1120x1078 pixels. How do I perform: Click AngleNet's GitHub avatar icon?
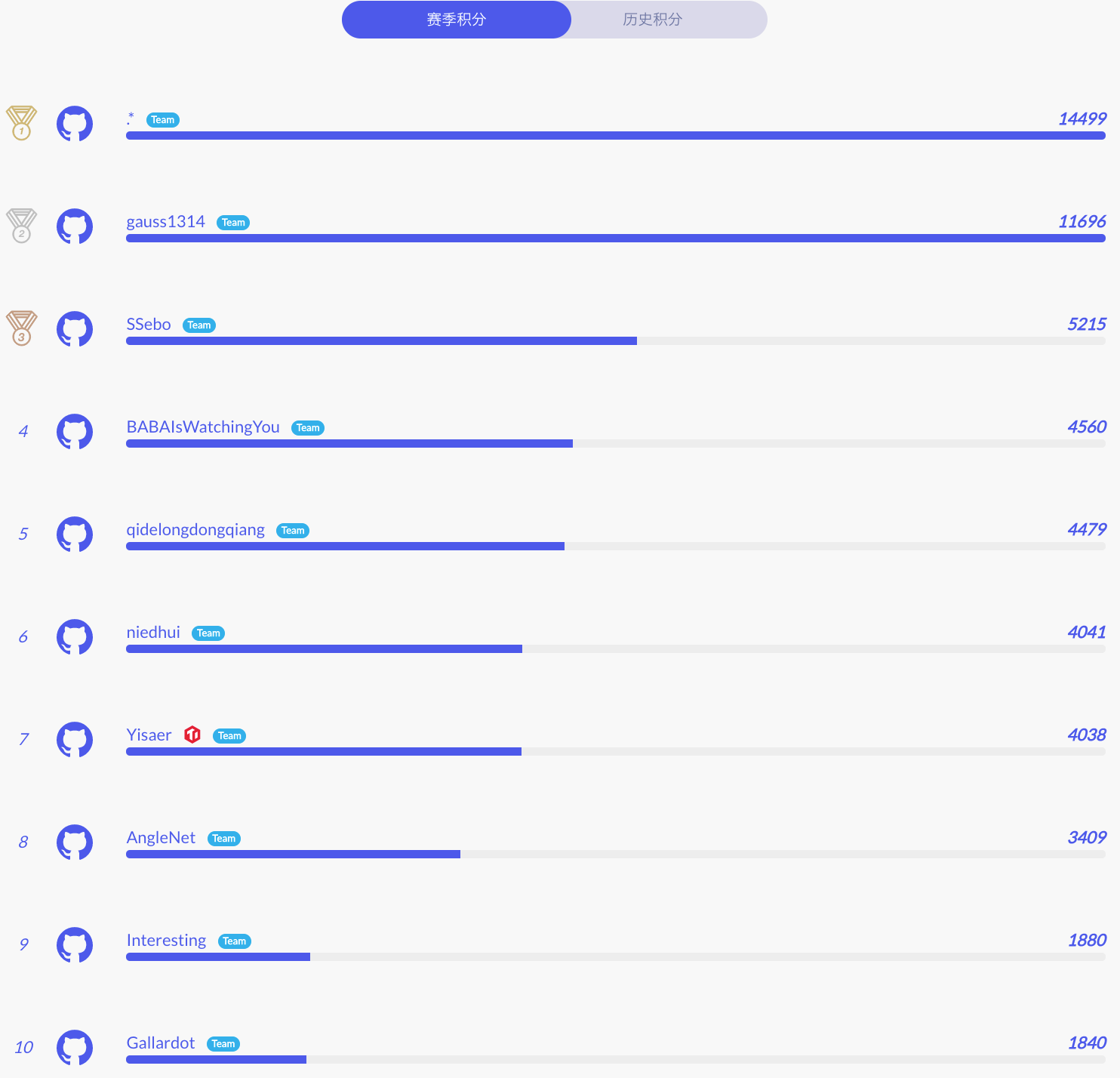(75, 842)
